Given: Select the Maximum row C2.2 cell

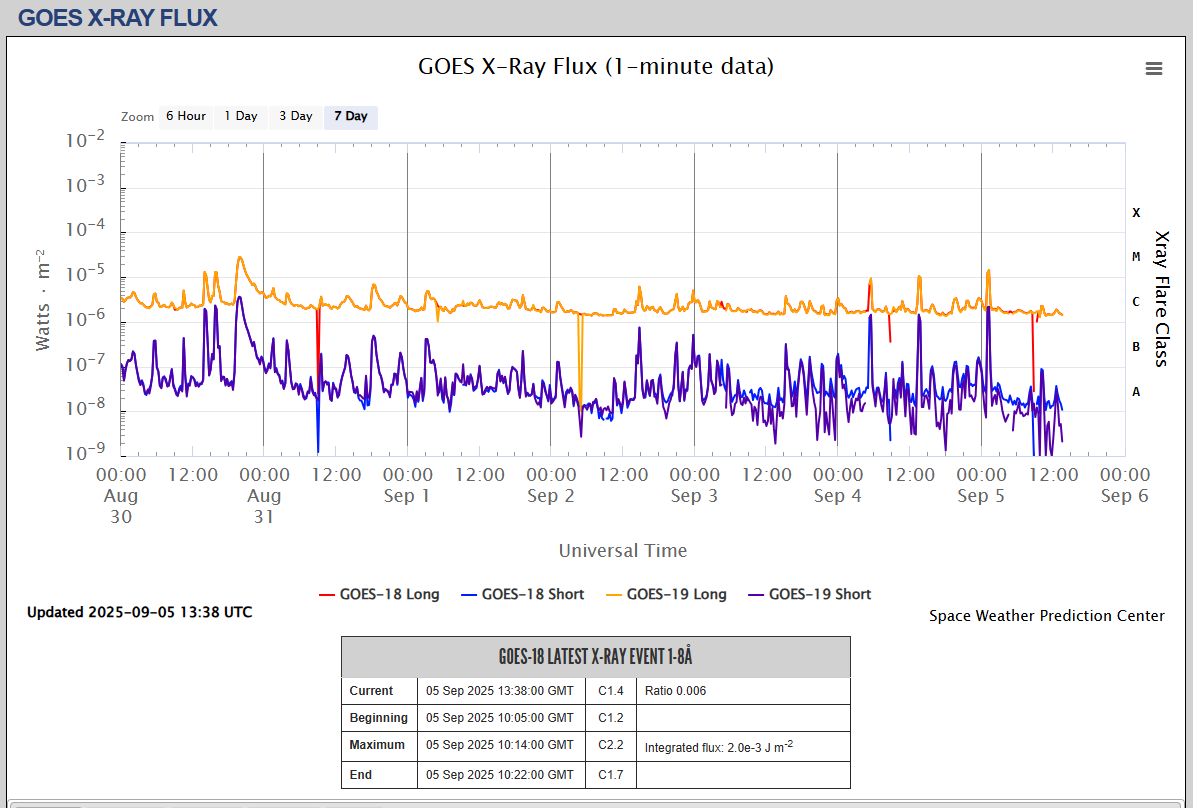Looking at the screenshot, I should coord(611,745).
